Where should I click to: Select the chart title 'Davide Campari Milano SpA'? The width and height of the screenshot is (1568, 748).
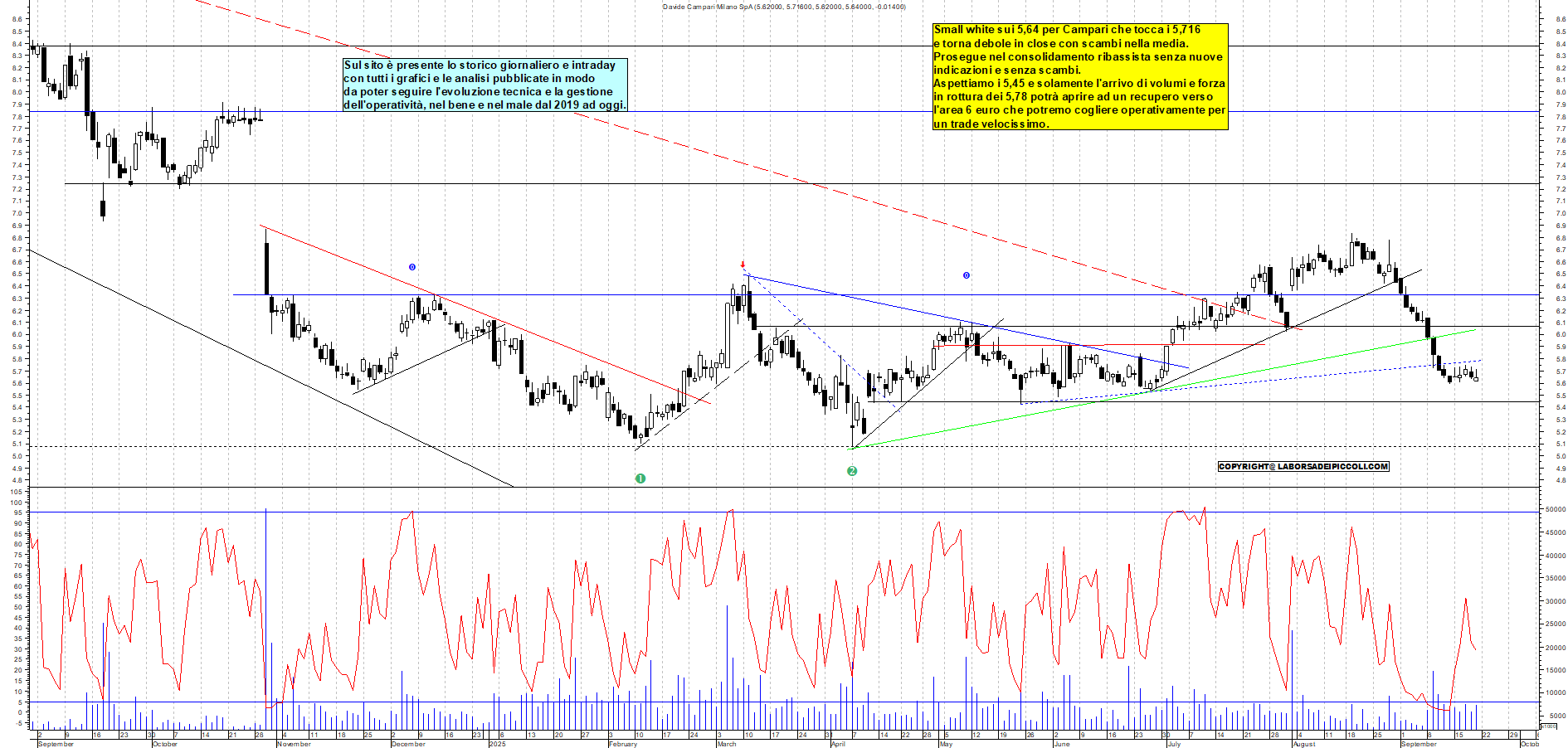(708, 7)
